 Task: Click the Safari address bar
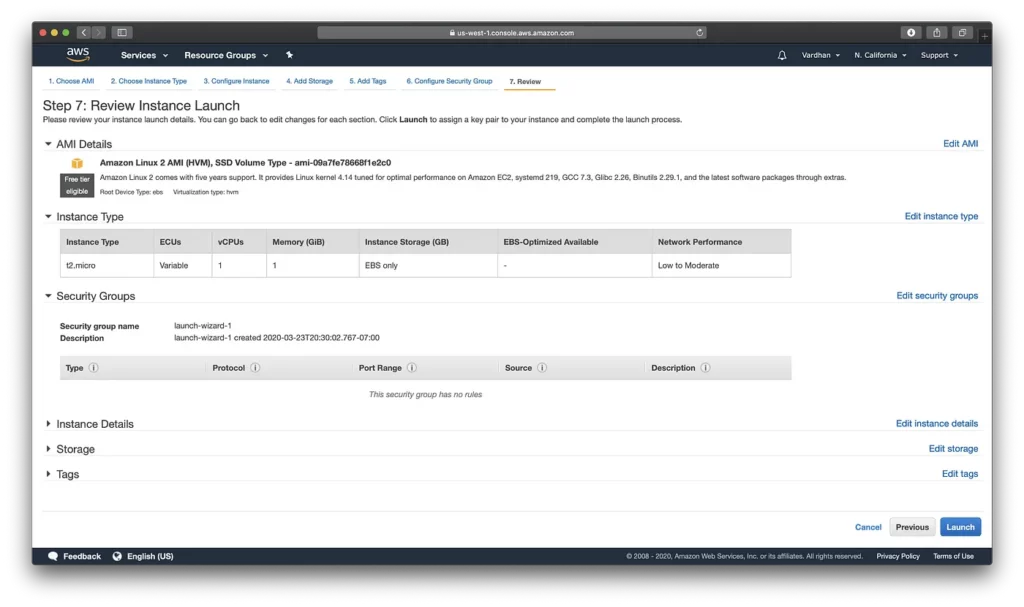point(511,33)
